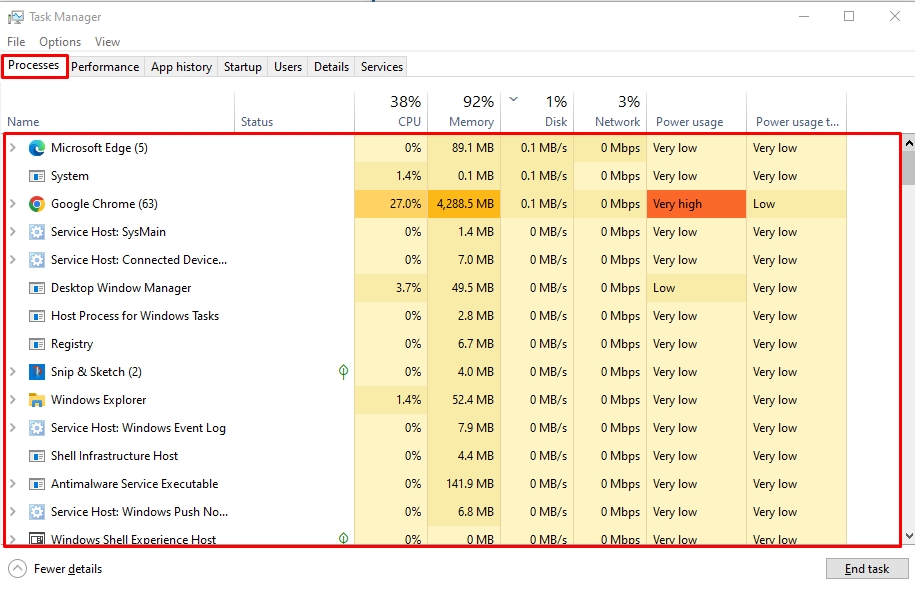Viewport: 915px width, 590px height.
Task: Select the 27.0% CPU cell for Chrome
Action: pos(392,204)
